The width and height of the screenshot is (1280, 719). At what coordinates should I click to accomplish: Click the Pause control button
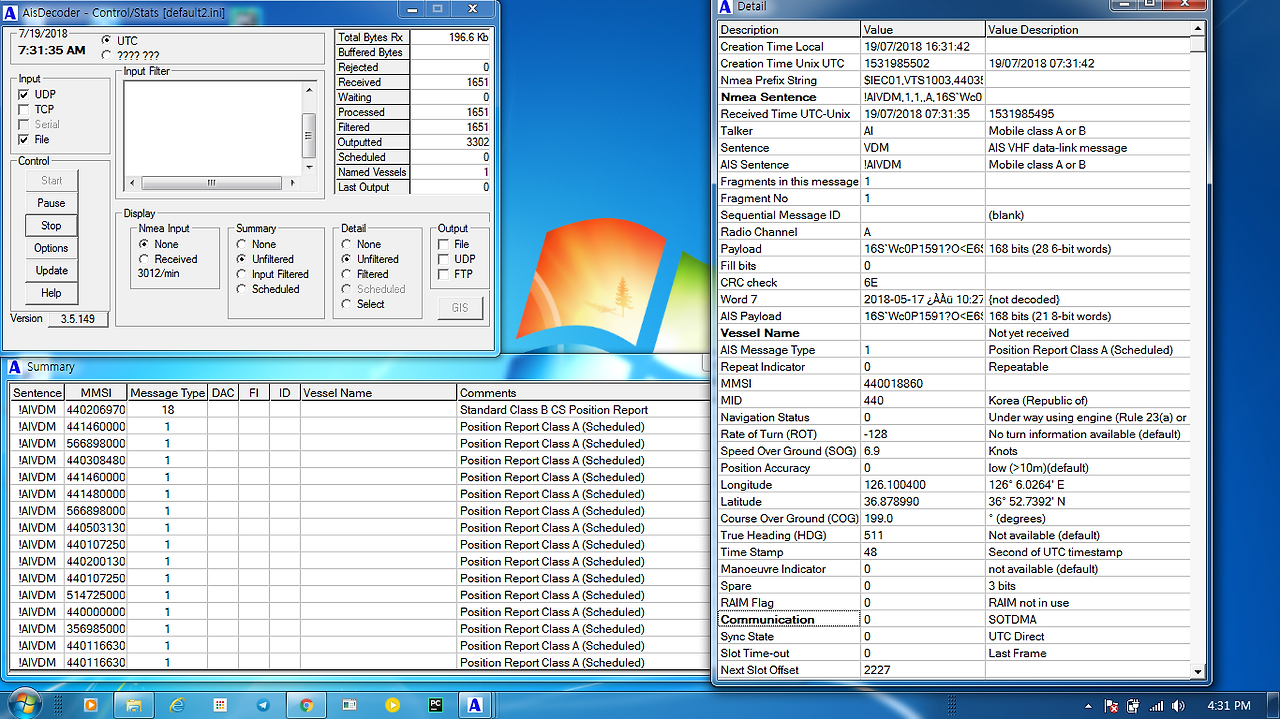51,203
